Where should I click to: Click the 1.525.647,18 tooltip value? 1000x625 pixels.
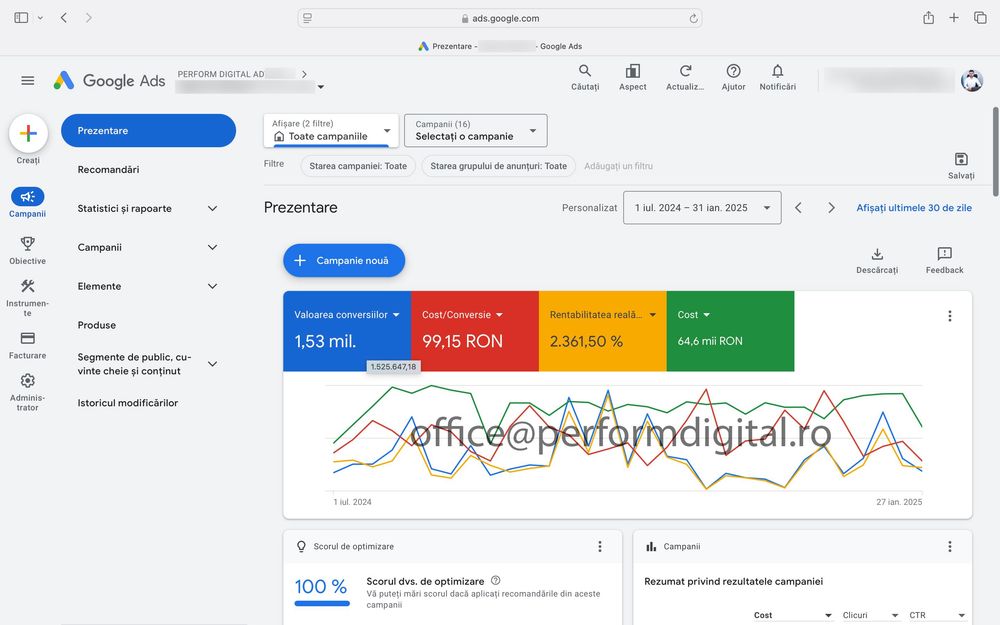[x=393, y=367]
